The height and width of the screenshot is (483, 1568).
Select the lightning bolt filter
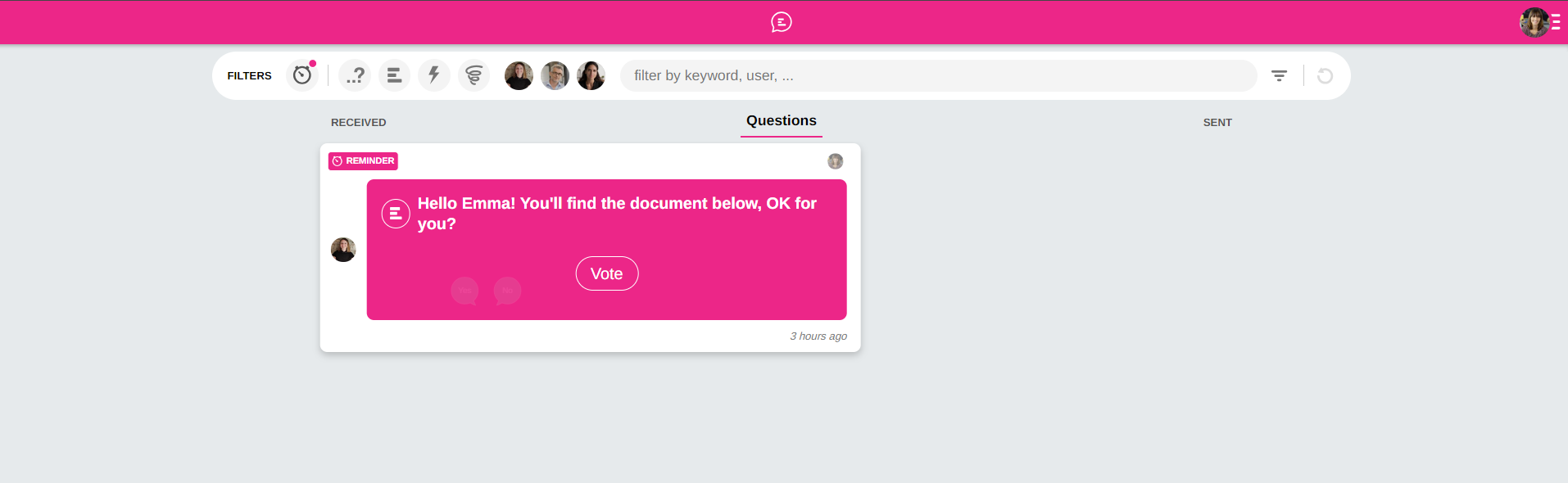click(433, 75)
